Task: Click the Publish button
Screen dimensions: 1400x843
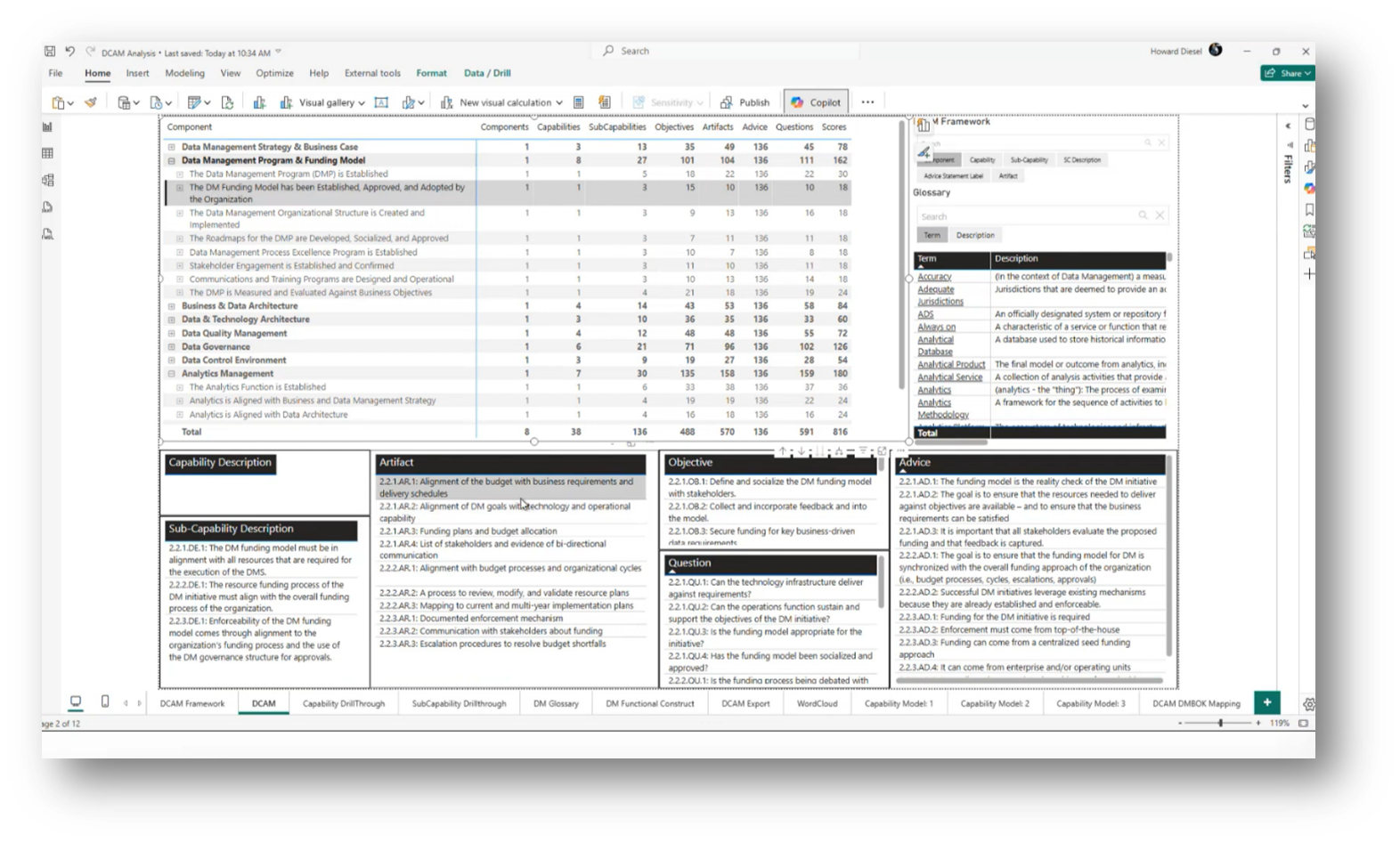Action: pyautogui.click(x=745, y=102)
